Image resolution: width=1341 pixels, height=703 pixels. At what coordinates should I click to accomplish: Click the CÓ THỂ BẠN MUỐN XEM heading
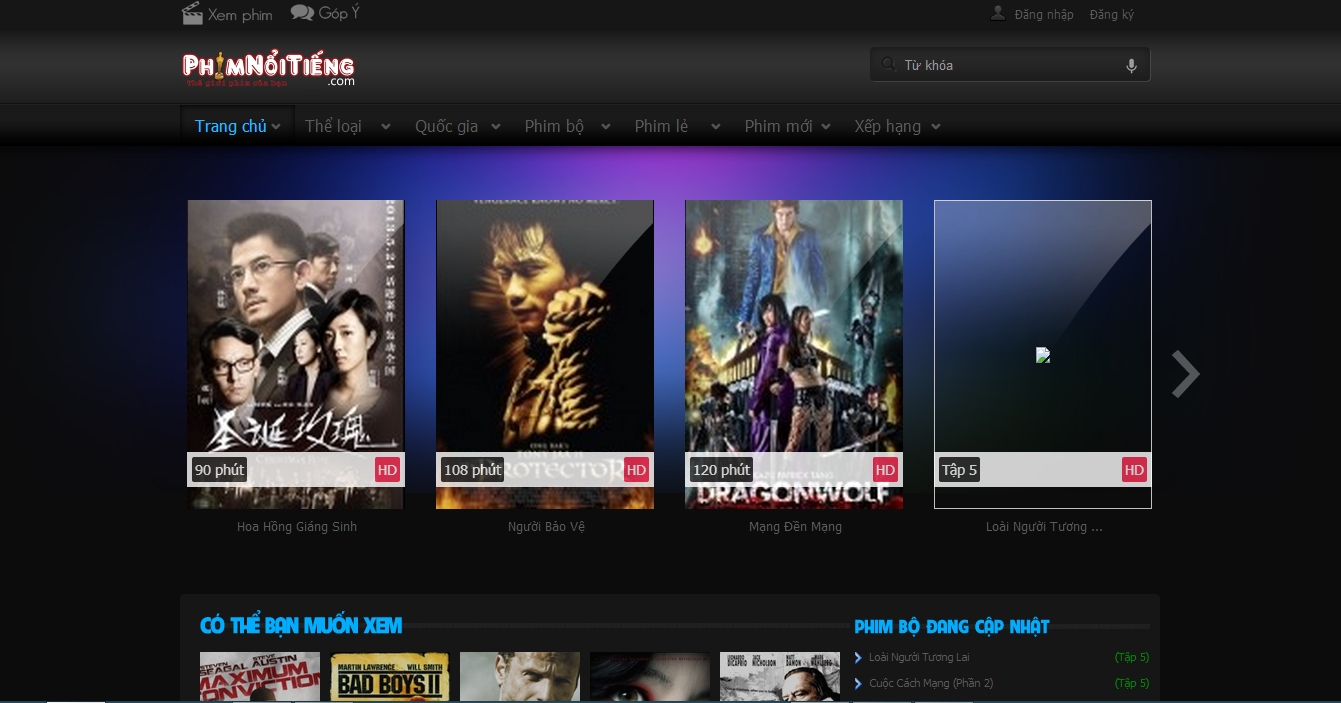[301, 626]
